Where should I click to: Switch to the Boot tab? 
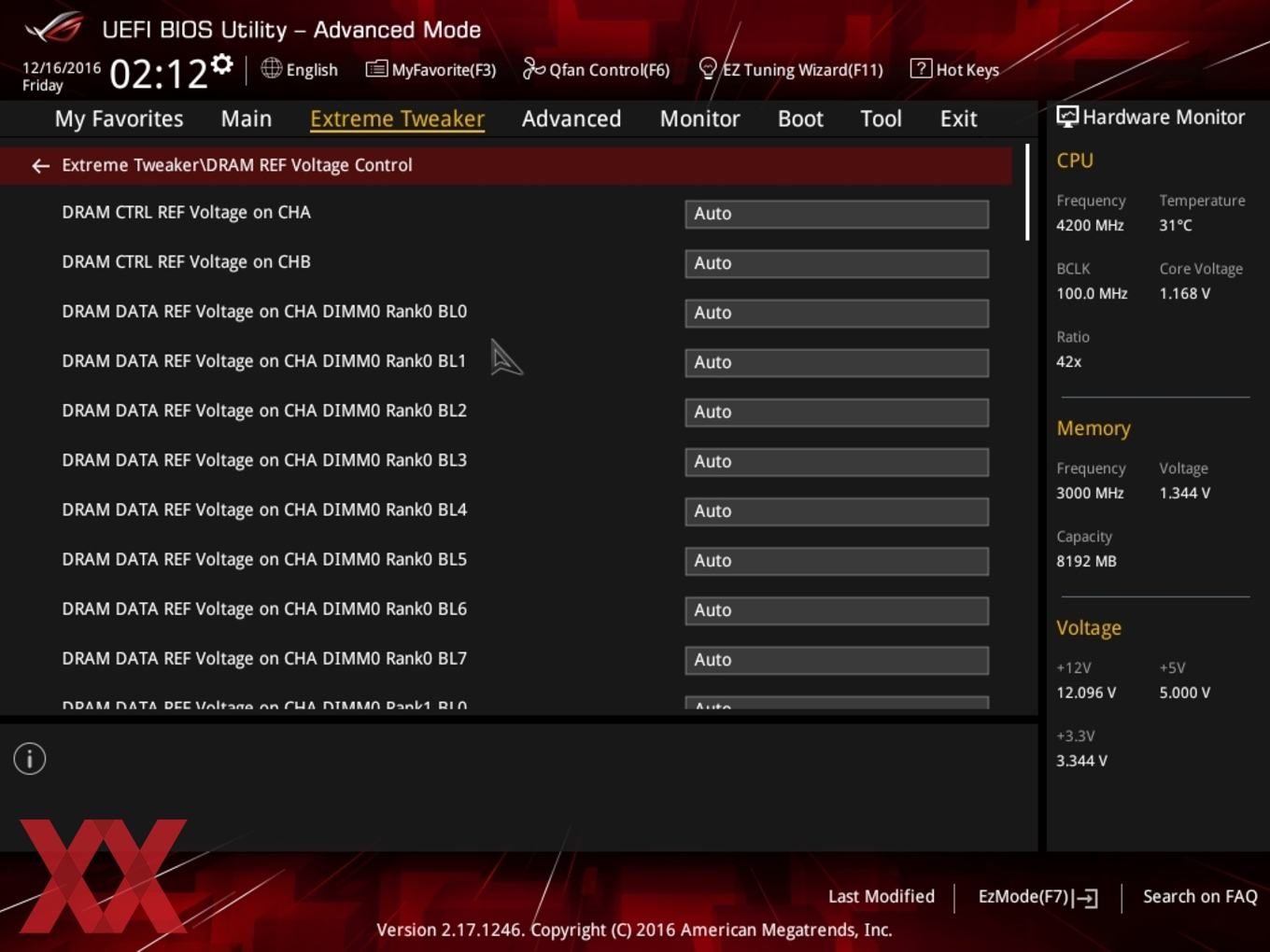pyautogui.click(x=800, y=119)
